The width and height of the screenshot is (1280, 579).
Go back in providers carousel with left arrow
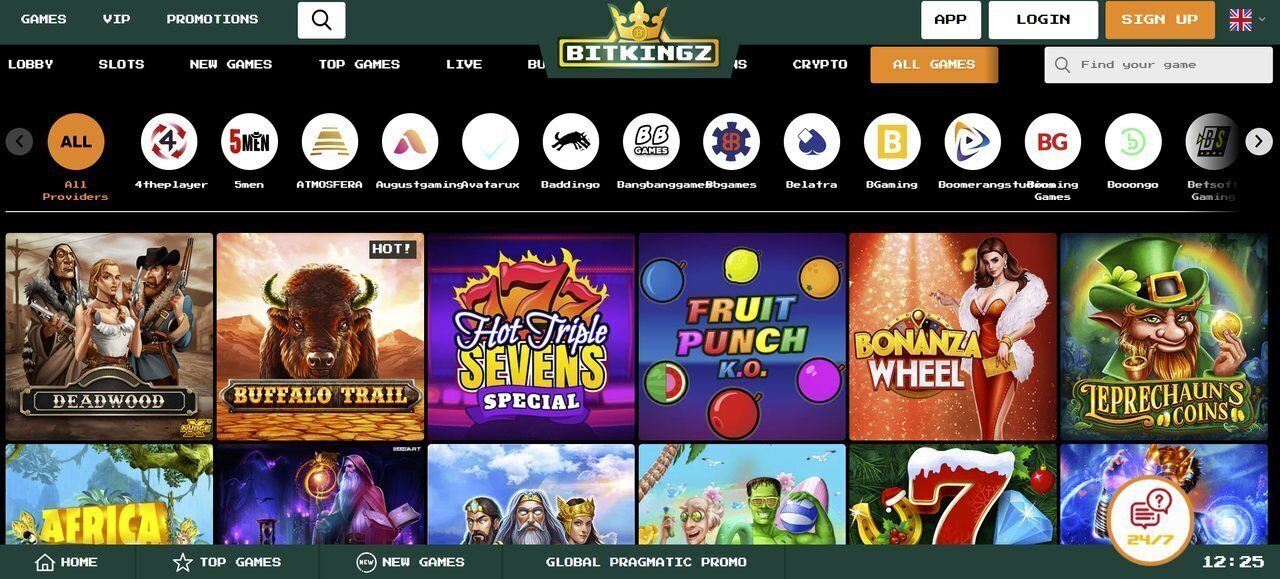(19, 141)
